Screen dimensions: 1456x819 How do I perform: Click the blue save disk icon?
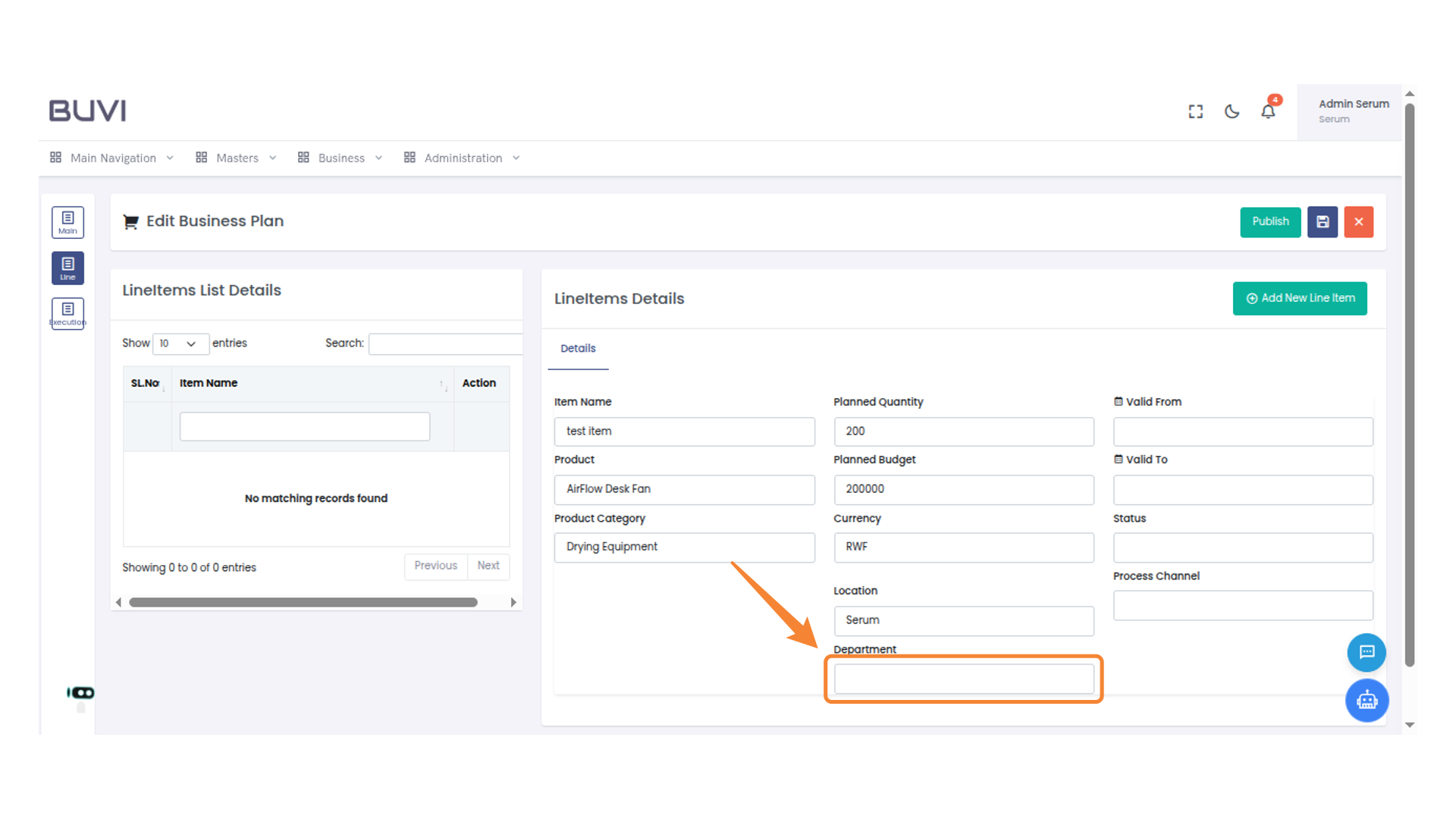click(x=1323, y=222)
